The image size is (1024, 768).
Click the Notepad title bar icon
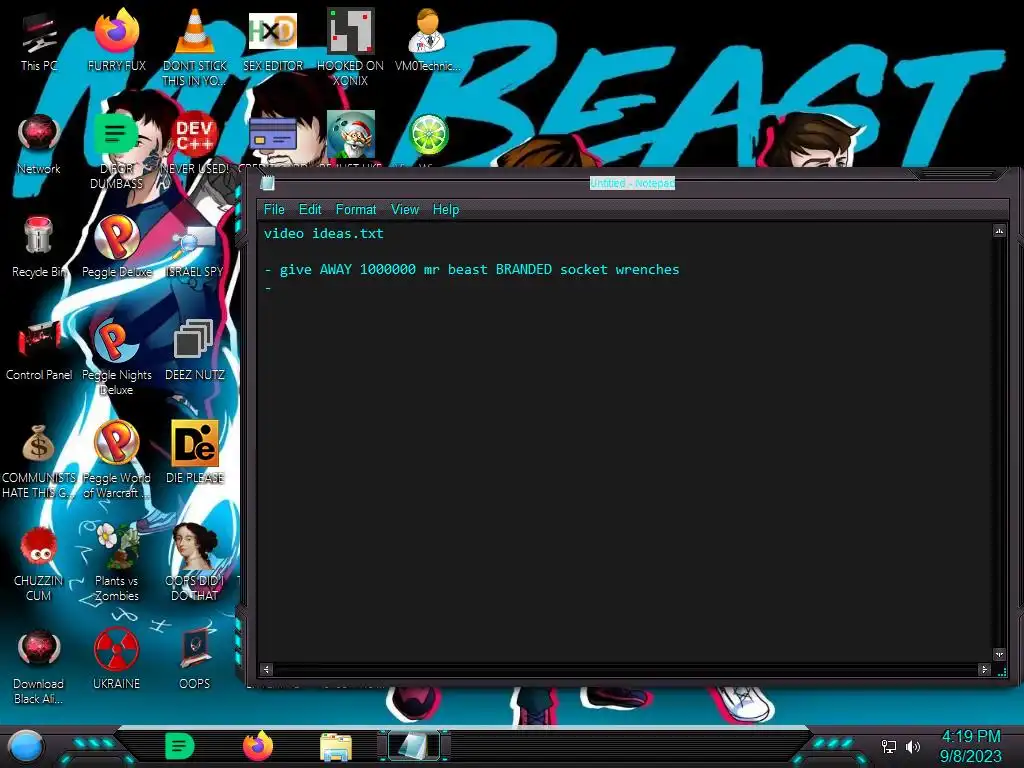point(268,184)
